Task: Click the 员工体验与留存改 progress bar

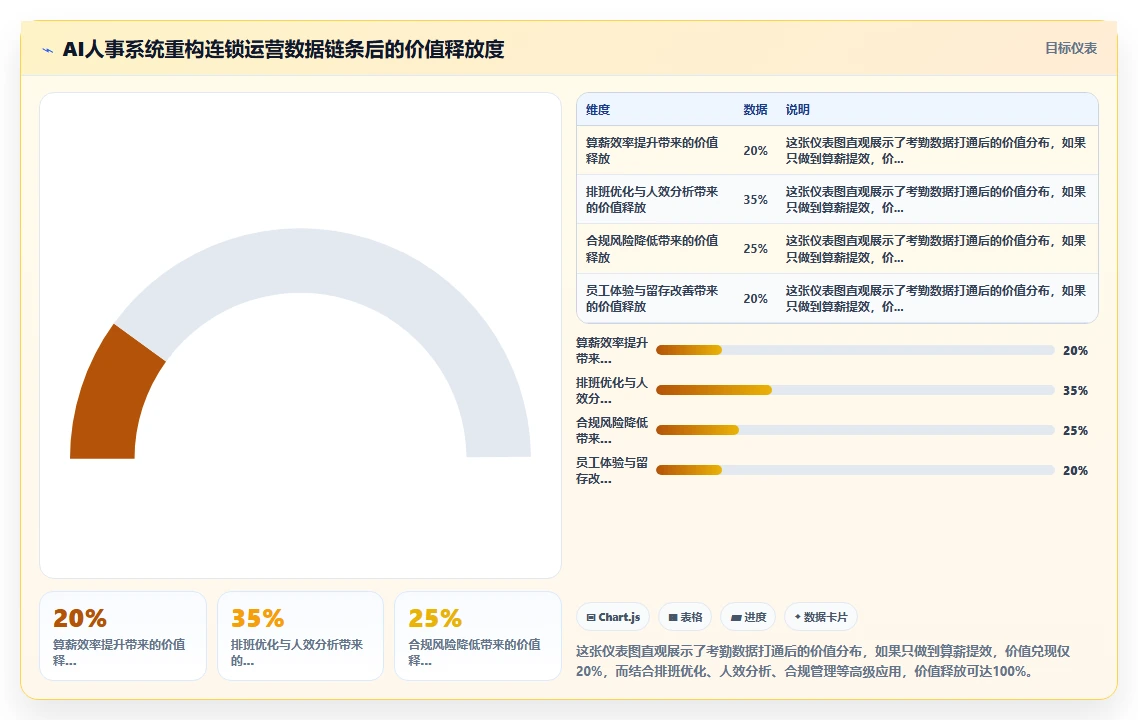Action: pyautogui.click(x=855, y=470)
